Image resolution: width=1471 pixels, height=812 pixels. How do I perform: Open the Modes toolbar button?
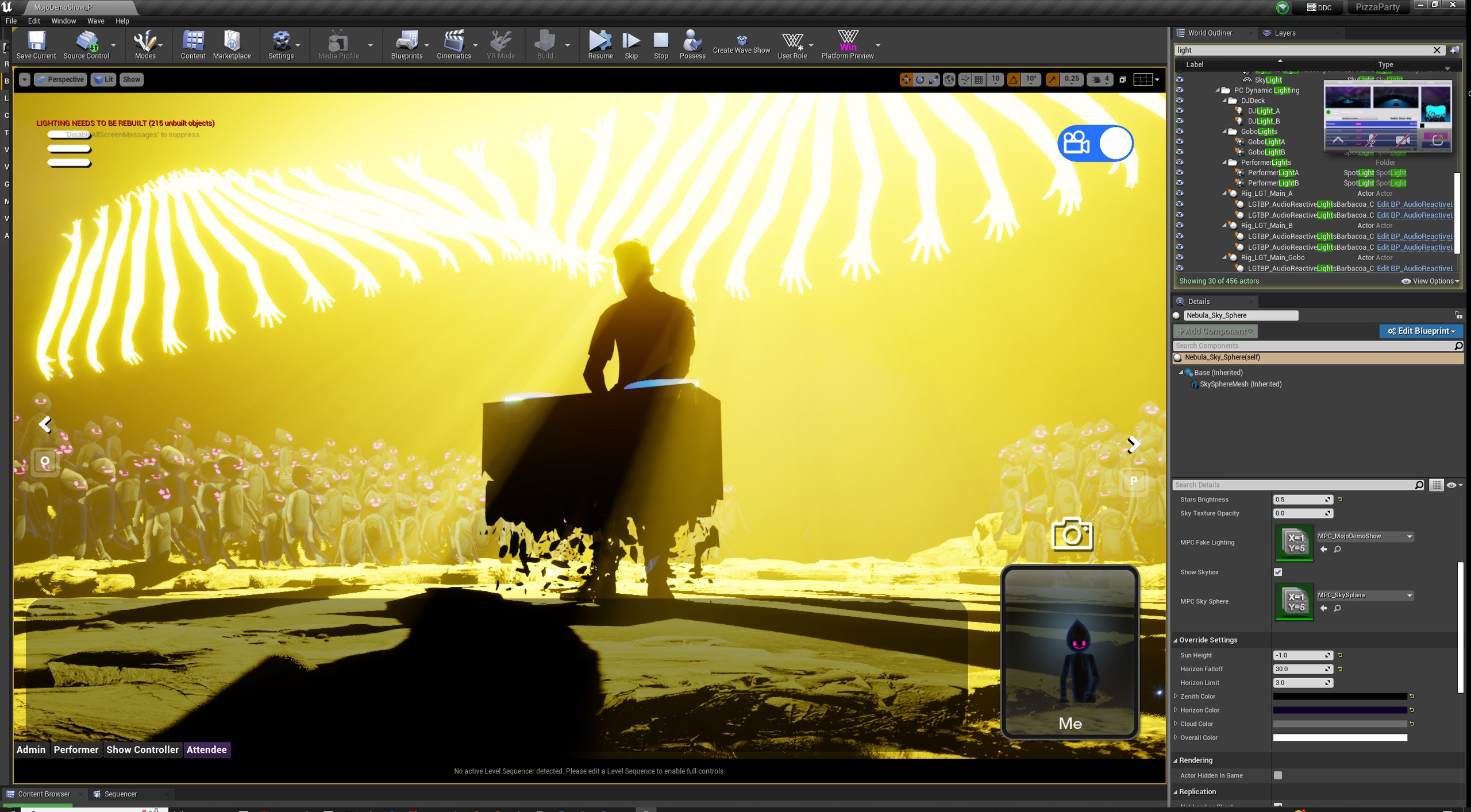coord(145,45)
